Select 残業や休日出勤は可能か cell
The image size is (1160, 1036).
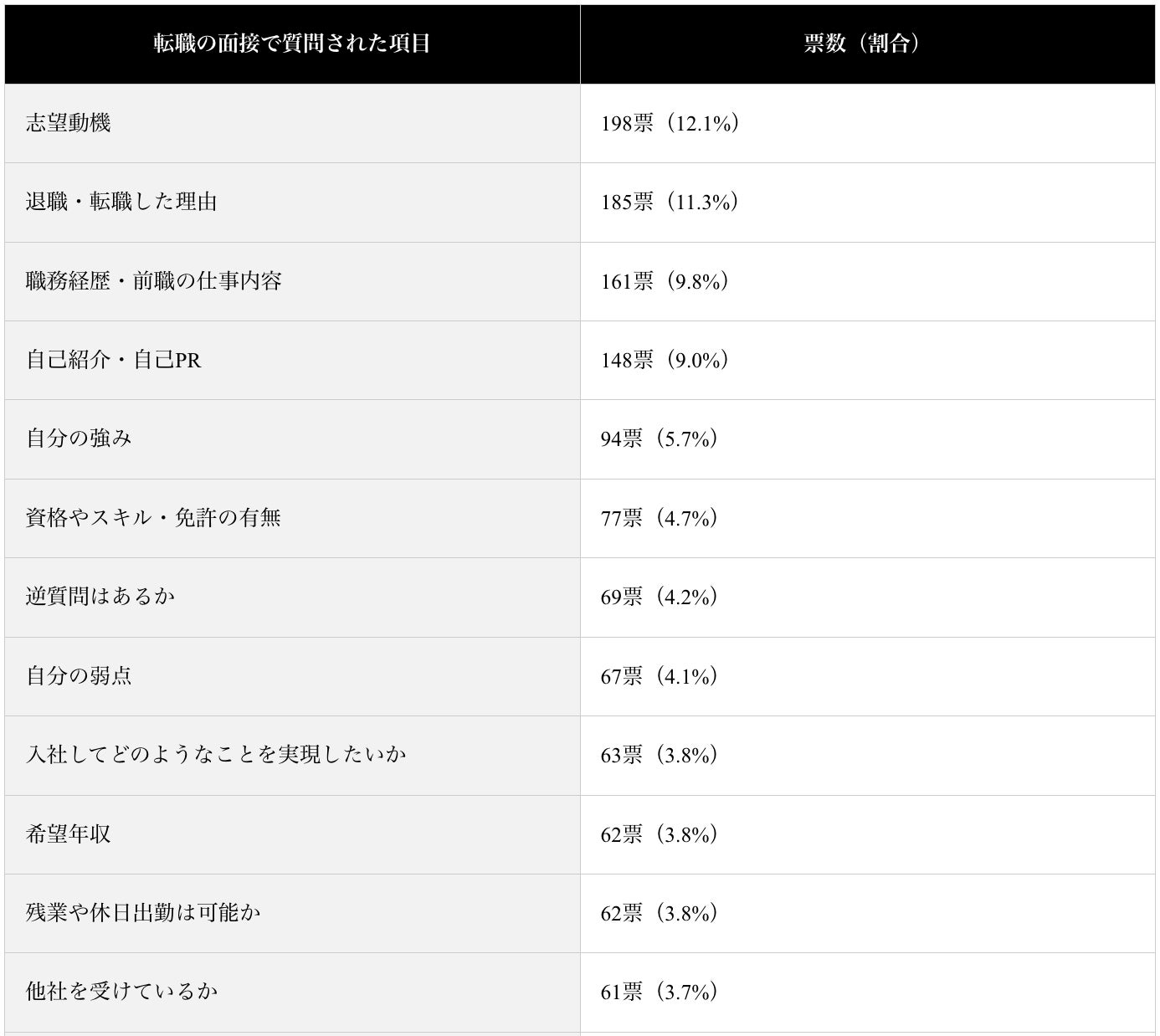click(143, 913)
